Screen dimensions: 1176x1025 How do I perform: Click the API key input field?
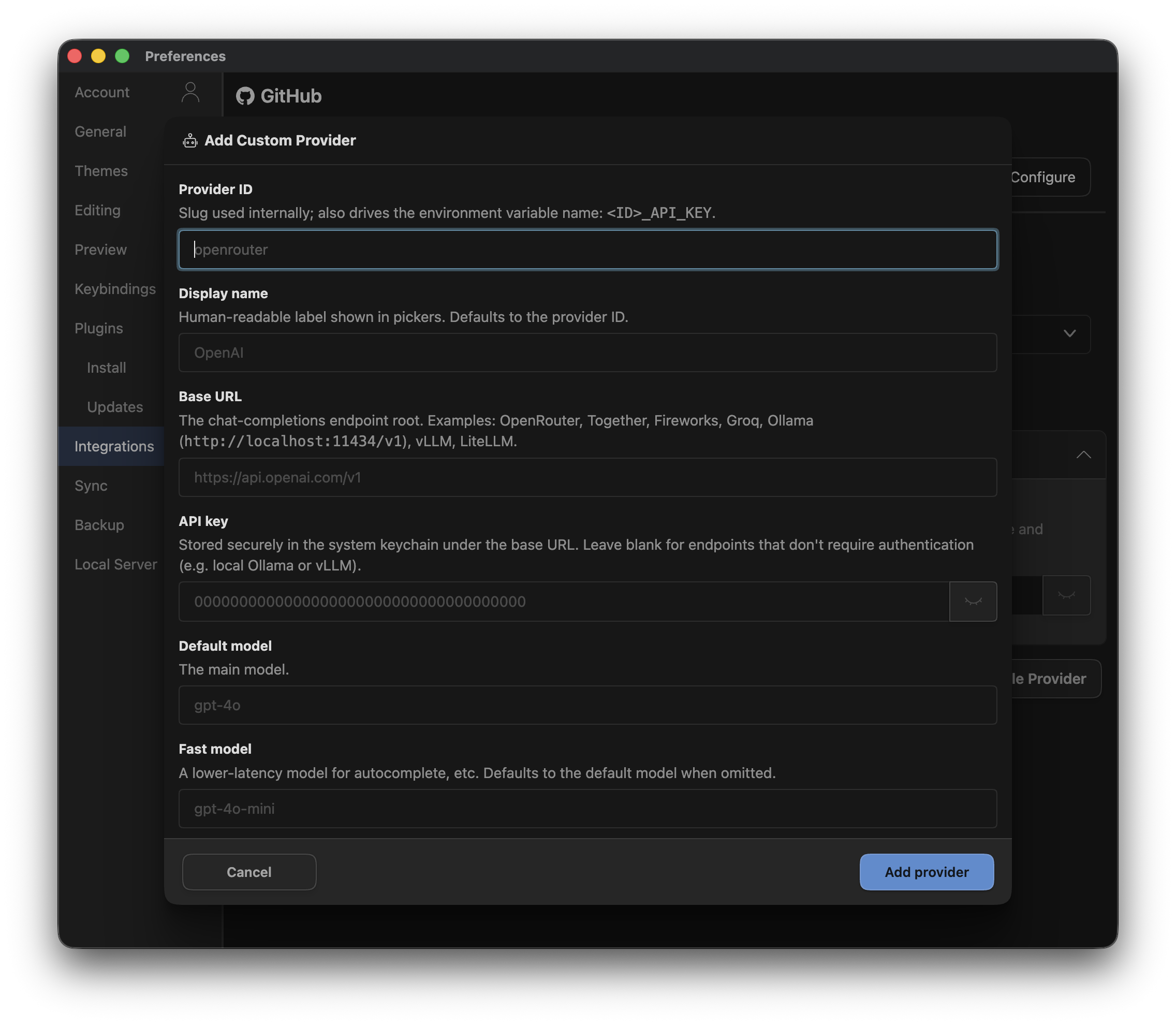(564, 602)
